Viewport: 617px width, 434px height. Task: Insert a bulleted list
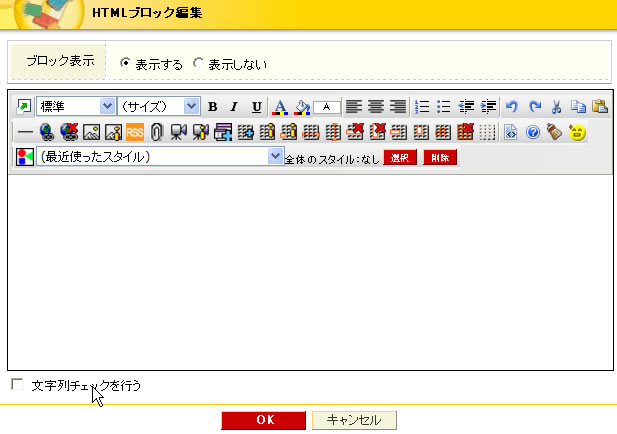(443, 107)
